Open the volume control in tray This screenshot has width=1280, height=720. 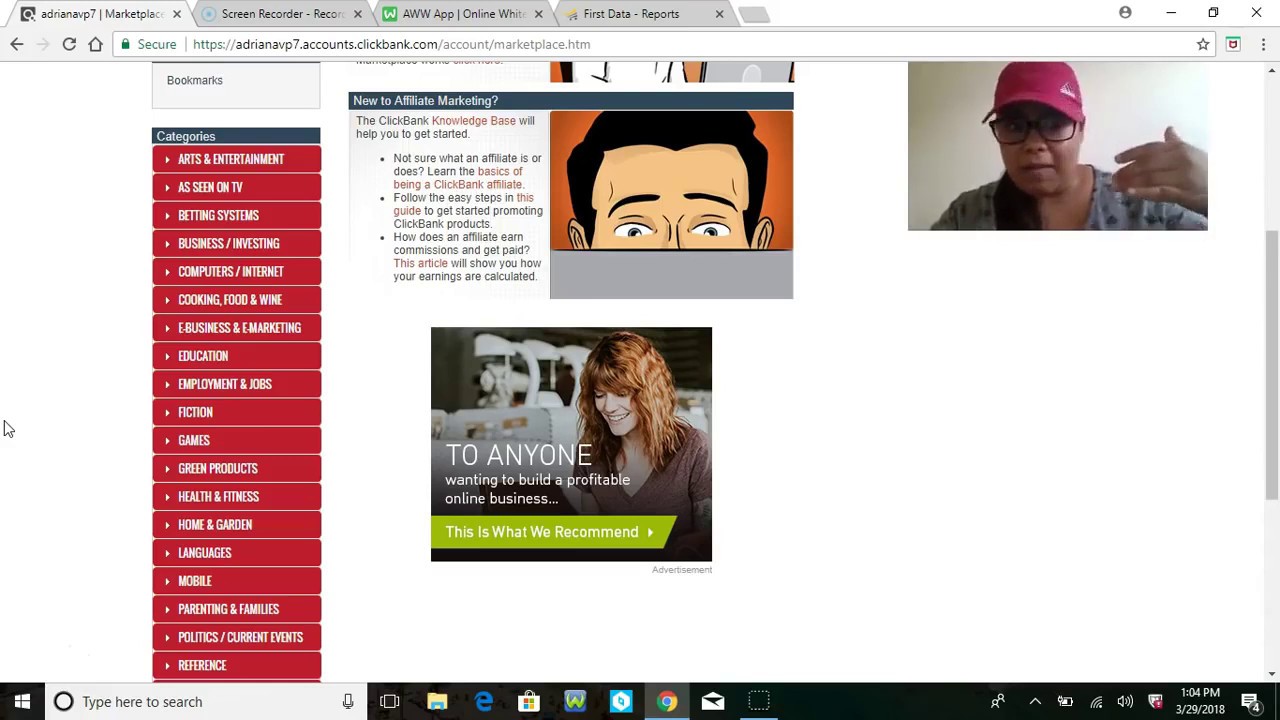coord(1125,702)
